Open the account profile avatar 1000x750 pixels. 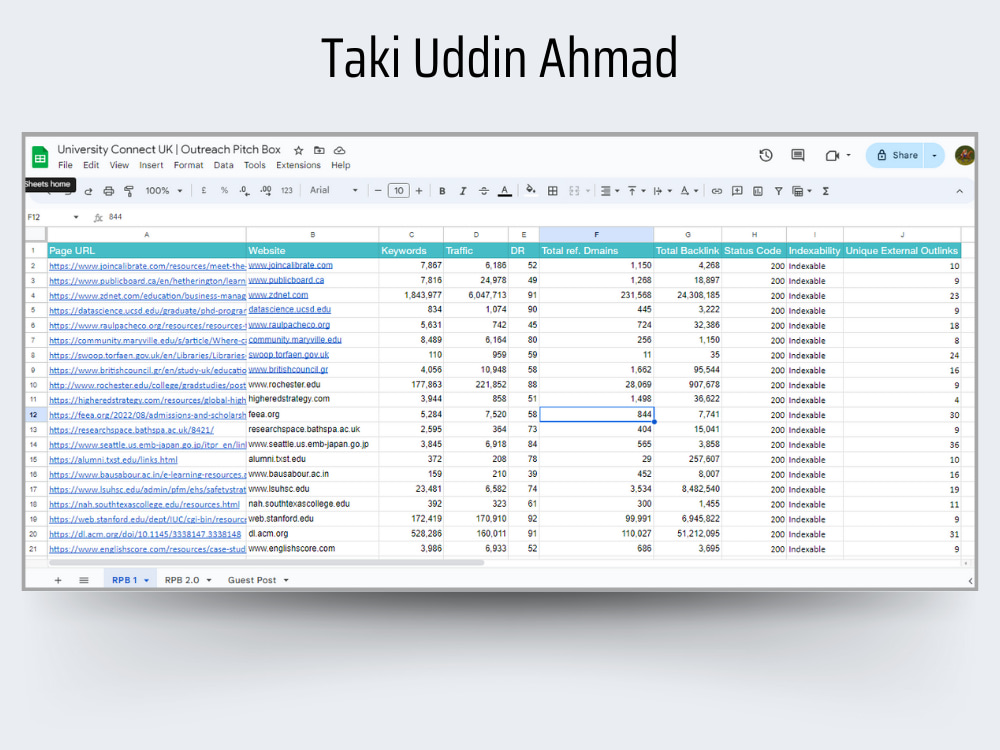click(964, 156)
